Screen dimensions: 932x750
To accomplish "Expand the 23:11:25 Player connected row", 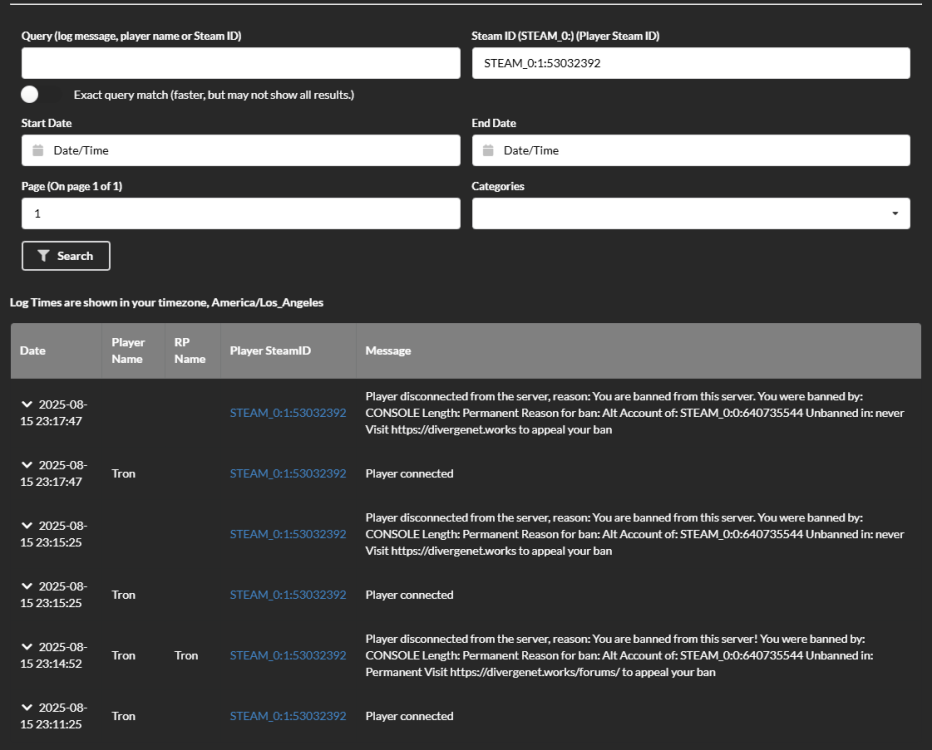I will click(x=27, y=708).
